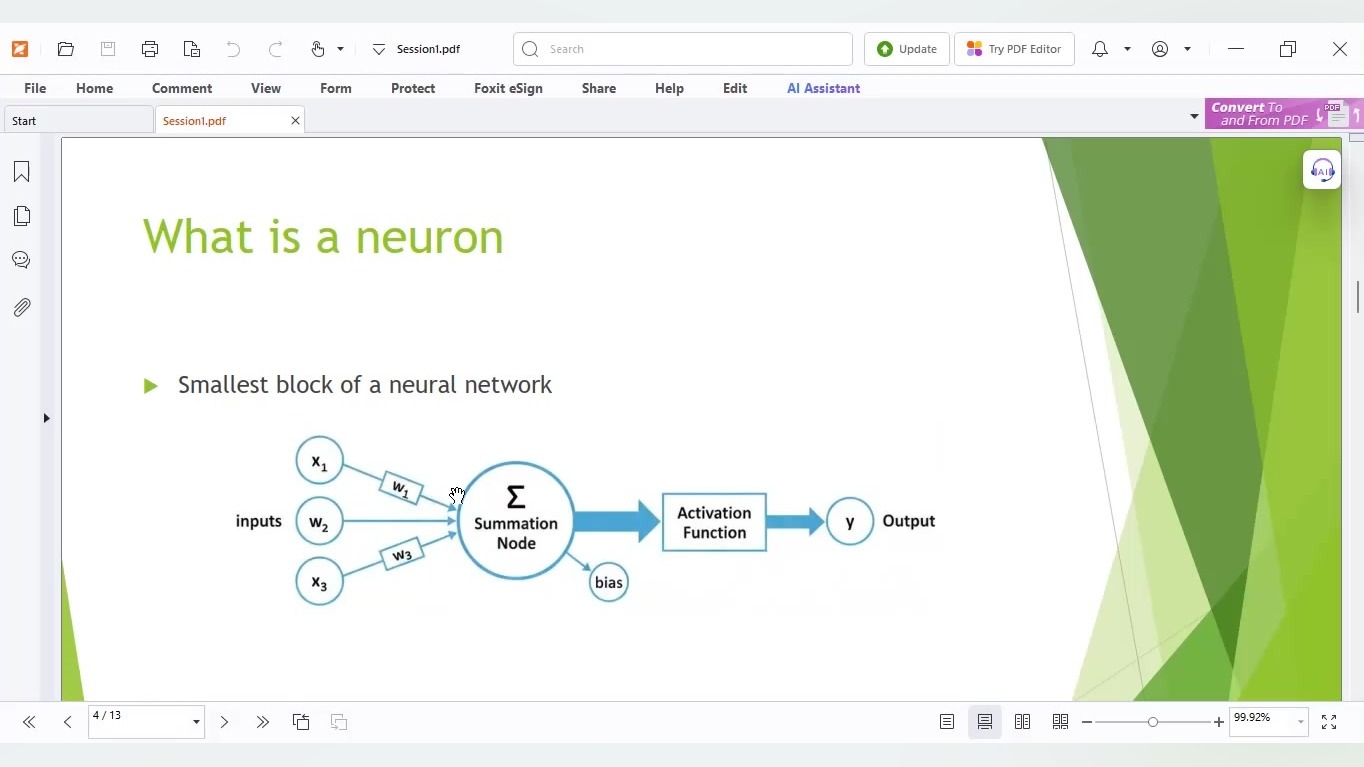Show the Comments panel

(x=20, y=259)
